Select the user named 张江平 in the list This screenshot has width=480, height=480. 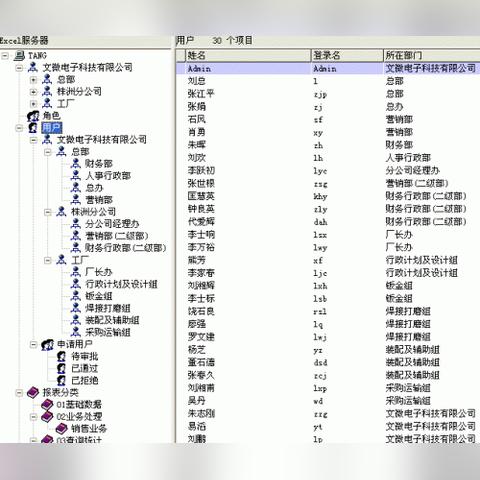201,94
